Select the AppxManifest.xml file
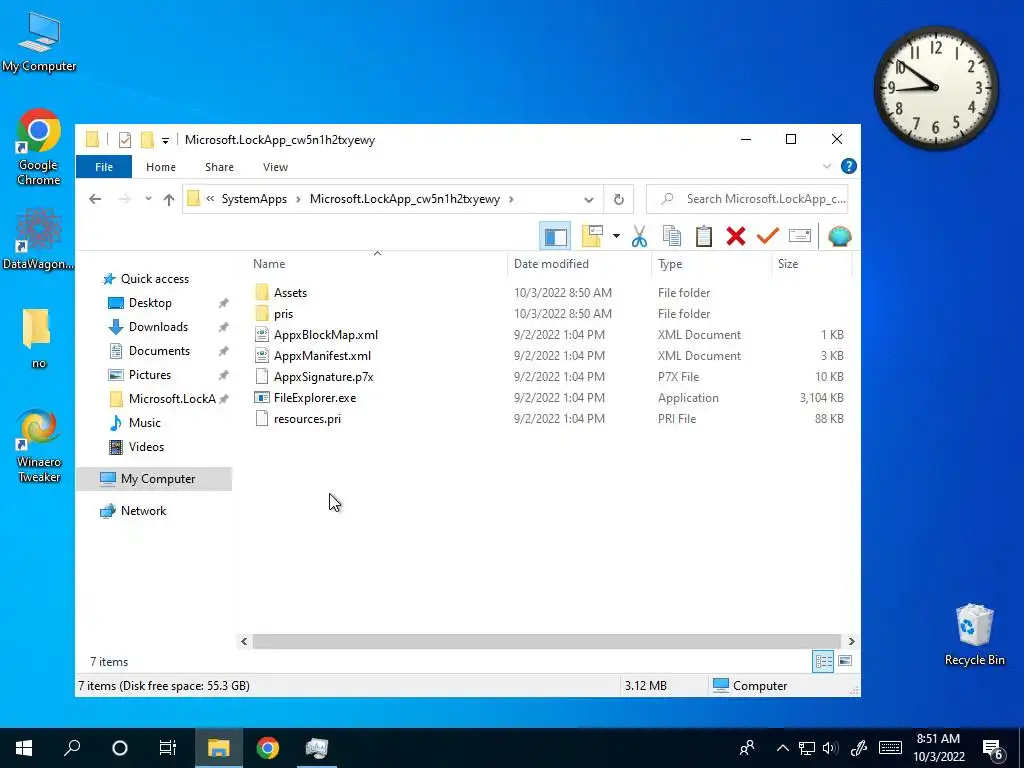The height and width of the screenshot is (768, 1024). pos(322,355)
